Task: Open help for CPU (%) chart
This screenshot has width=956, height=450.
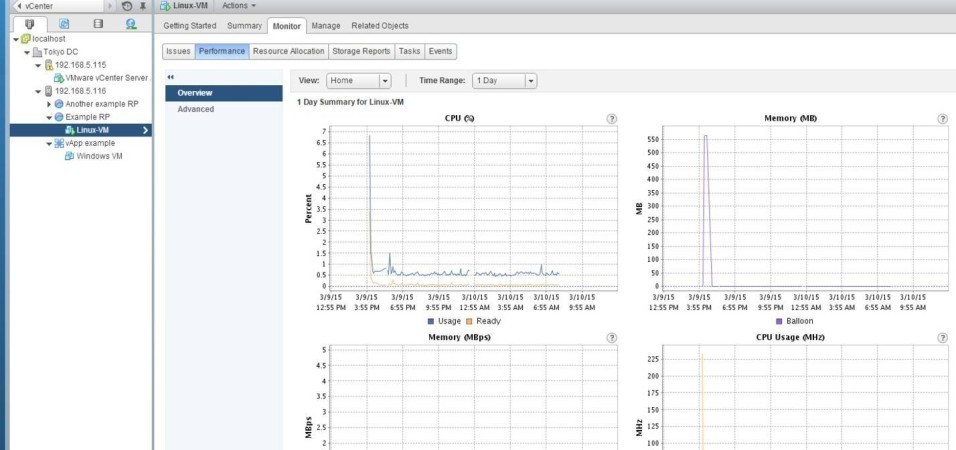Action: [x=612, y=119]
